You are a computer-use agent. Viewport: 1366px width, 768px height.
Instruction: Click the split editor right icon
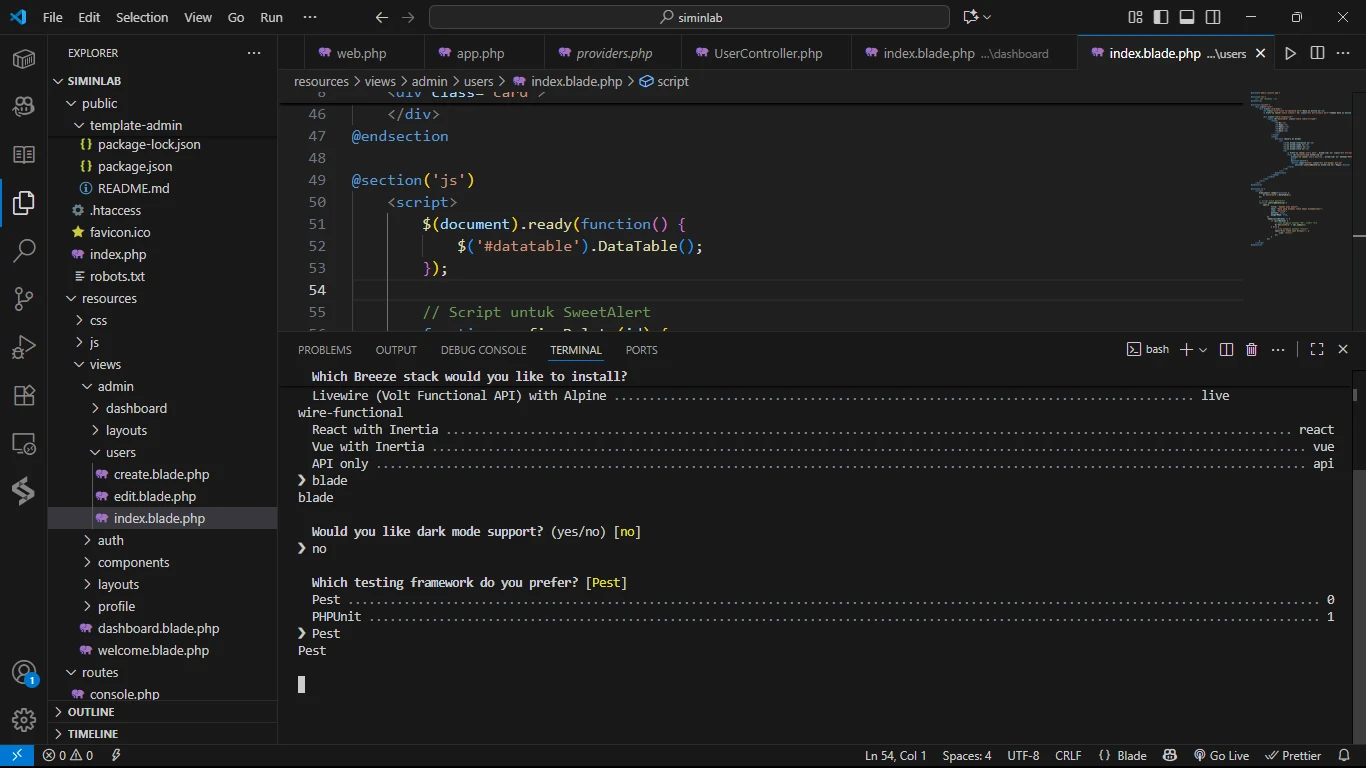pos(1317,53)
